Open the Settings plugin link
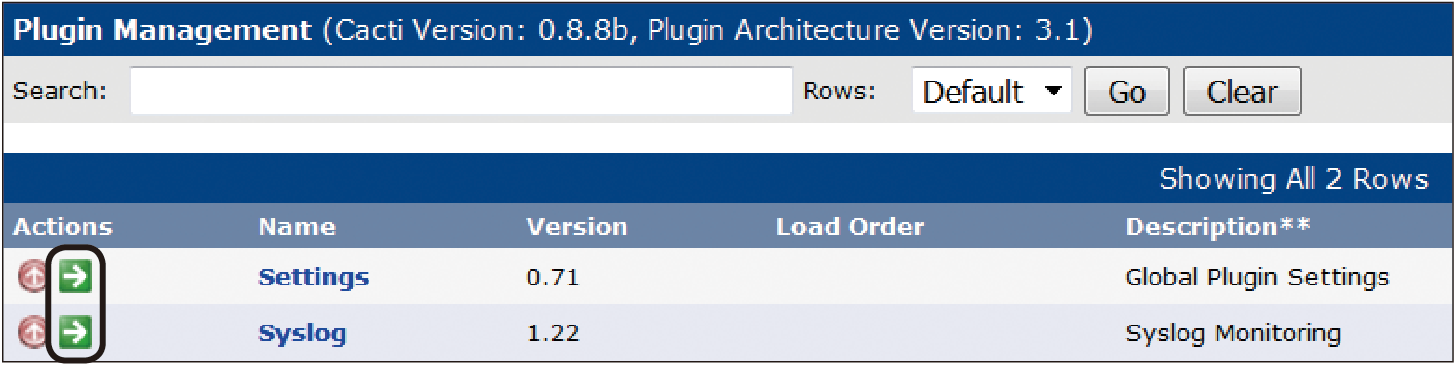This screenshot has height=366, width=1456. [314, 277]
